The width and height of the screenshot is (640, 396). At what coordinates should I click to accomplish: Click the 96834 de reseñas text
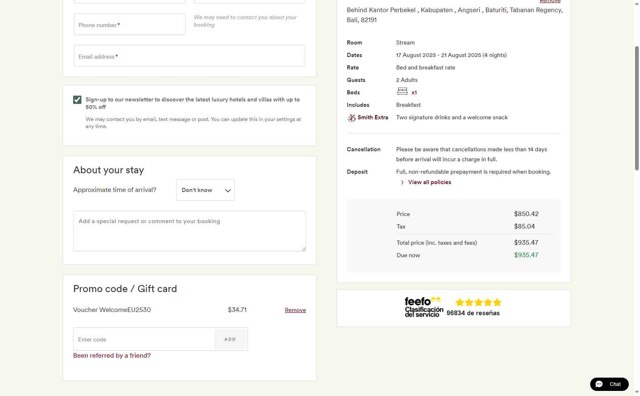click(x=473, y=313)
